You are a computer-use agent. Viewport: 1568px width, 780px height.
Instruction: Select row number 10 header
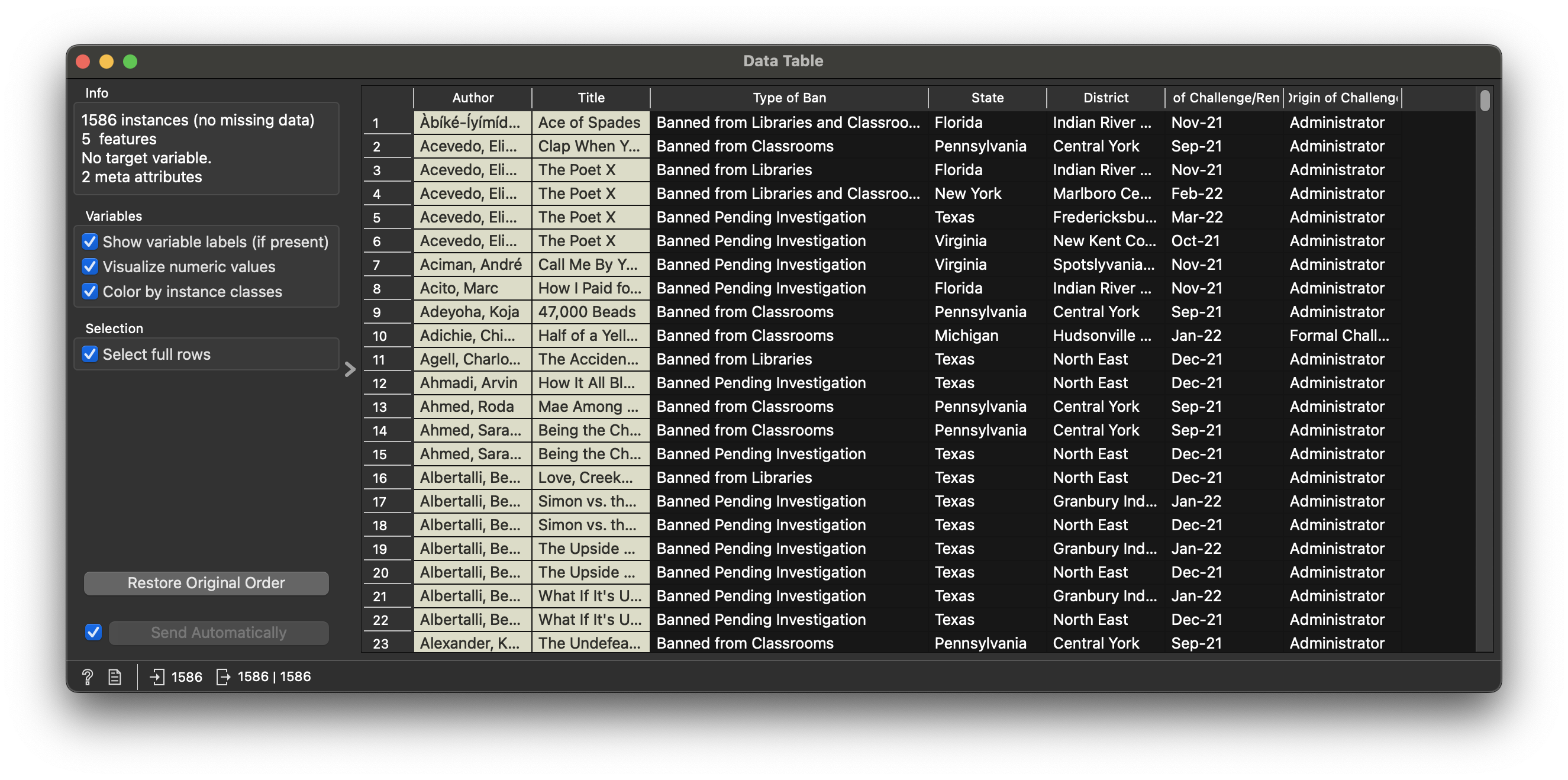pyautogui.click(x=380, y=336)
